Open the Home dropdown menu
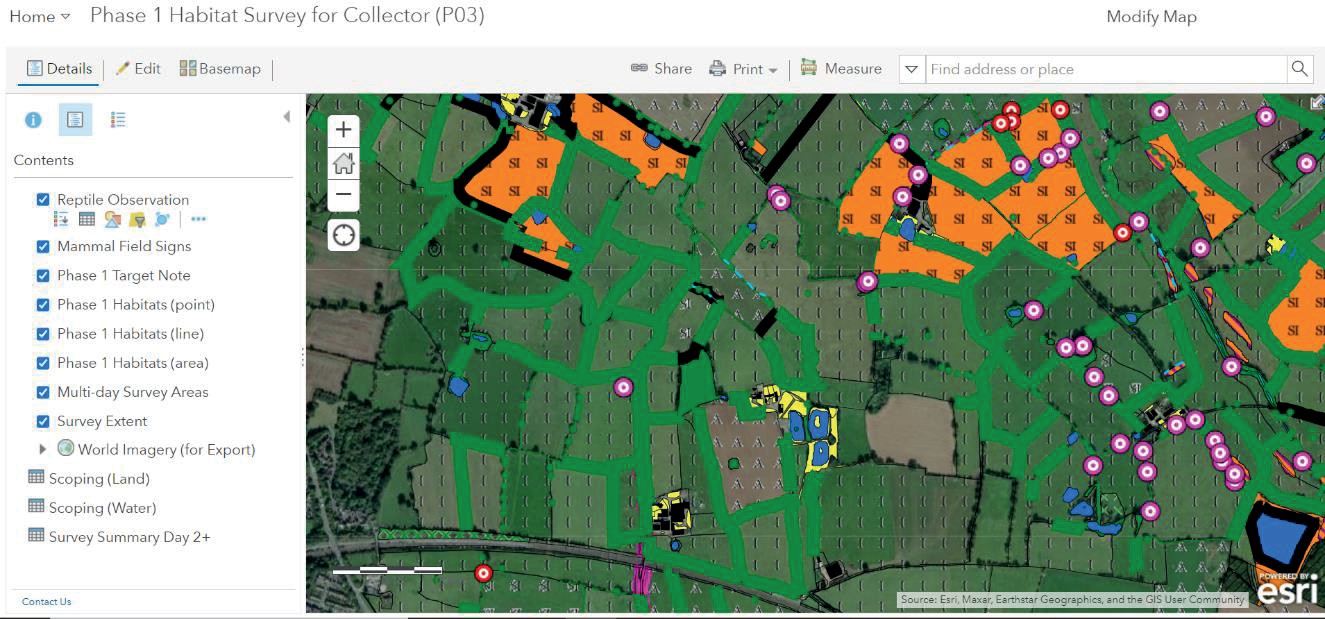The width and height of the screenshot is (1325, 619). tap(40, 17)
